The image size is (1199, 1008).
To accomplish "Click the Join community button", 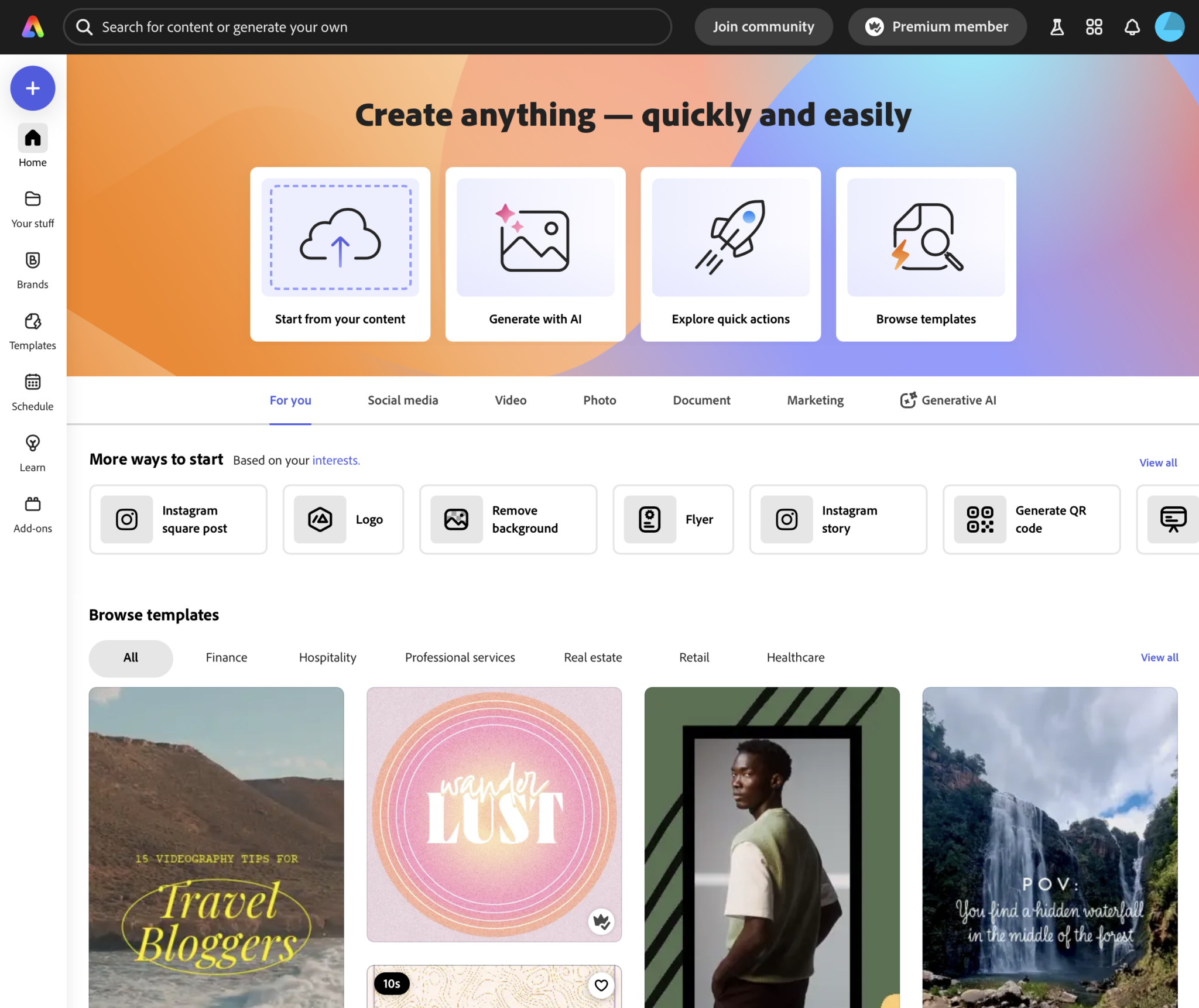I will pyautogui.click(x=763, y=27).
